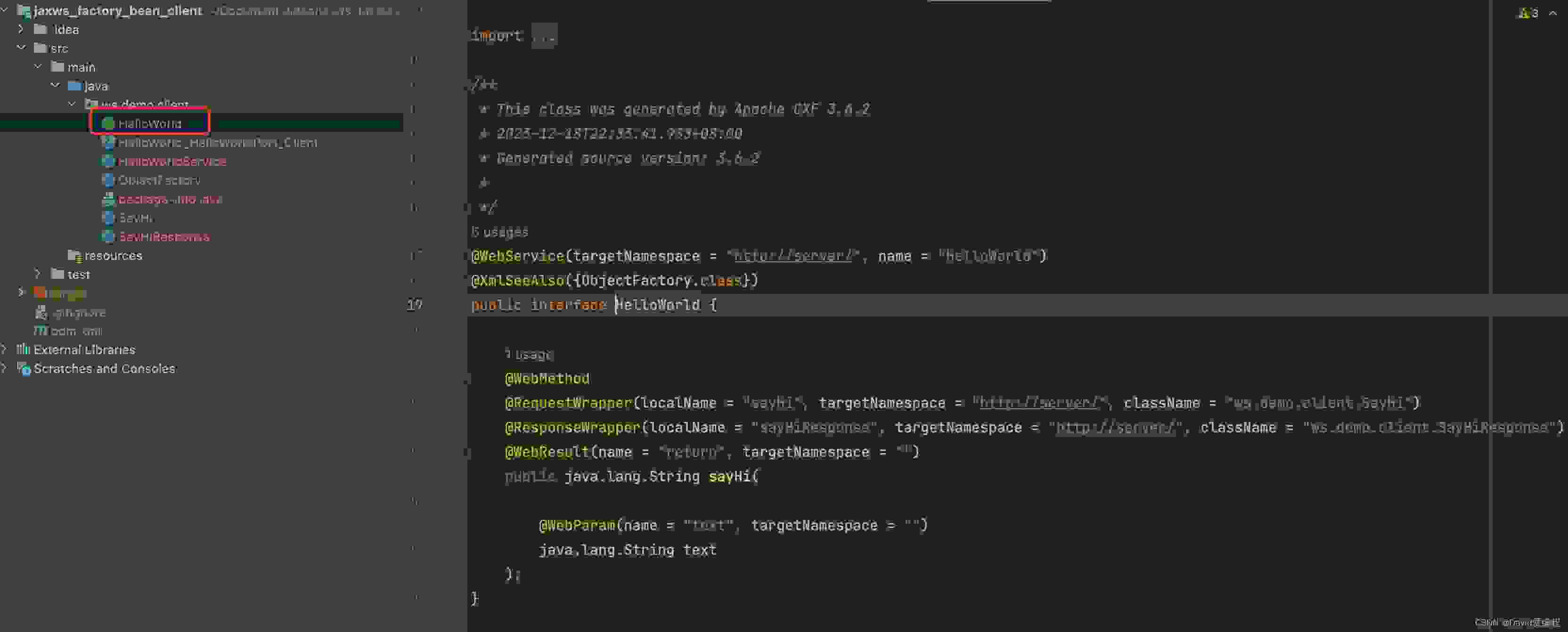1568x632 pixels.
Task: Click the '1 usage' hint above @WebMethod
Action: [529, 355]
